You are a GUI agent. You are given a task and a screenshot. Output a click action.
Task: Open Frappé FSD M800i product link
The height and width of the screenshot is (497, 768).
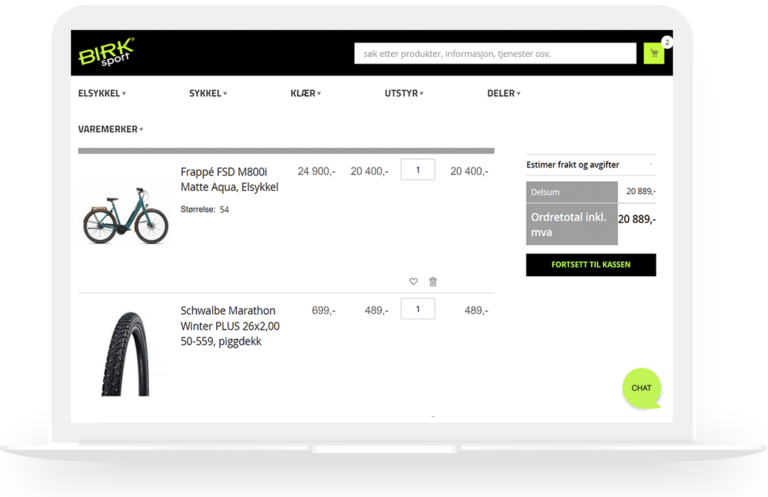[229, 179]
